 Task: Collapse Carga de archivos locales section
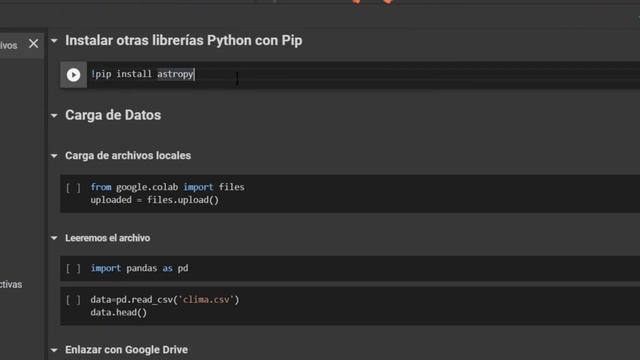[54, 156]
